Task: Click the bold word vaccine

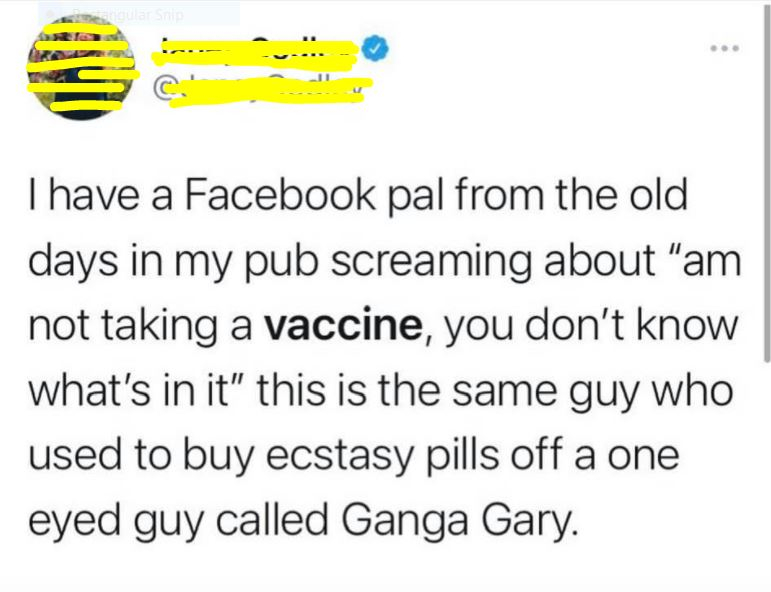Action: pyautogui.click(x=343, y=325)
